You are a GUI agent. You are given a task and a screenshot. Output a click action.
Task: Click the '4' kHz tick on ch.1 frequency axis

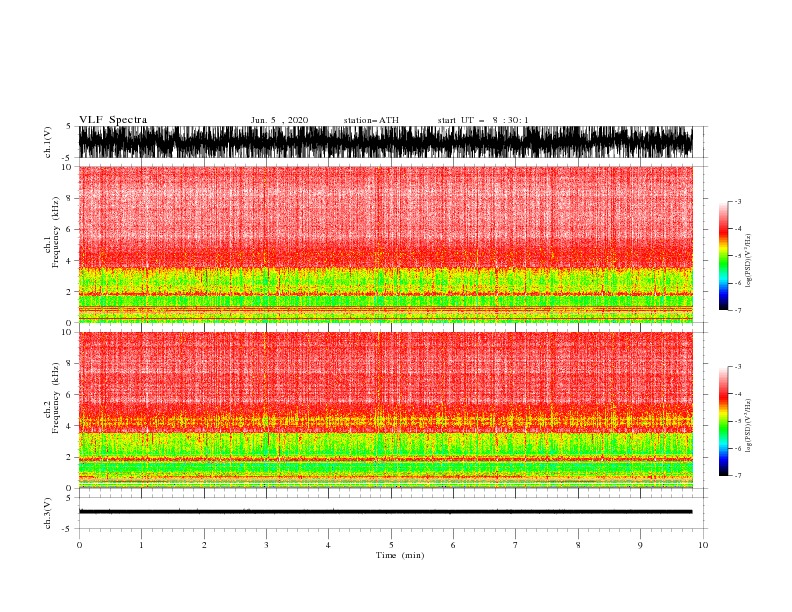coord(69,261)
